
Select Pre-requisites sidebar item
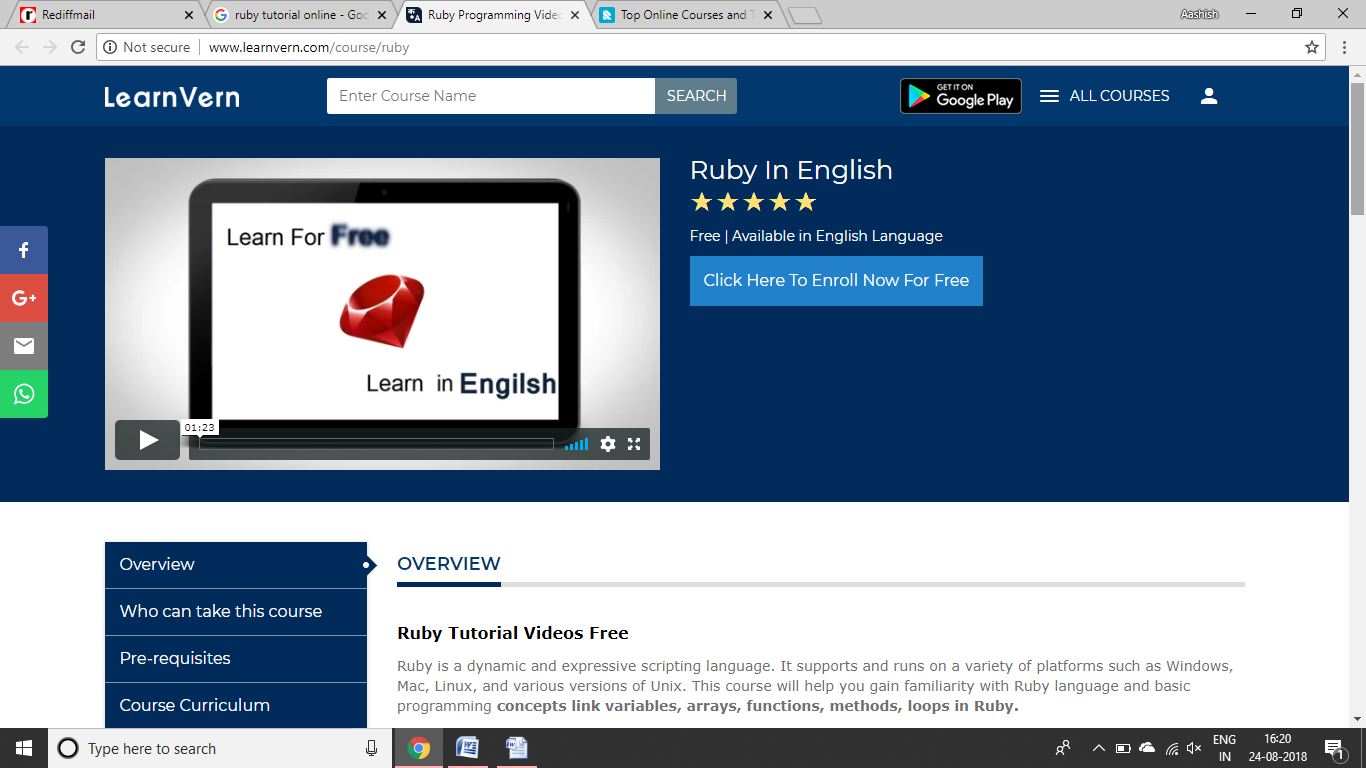236,658
